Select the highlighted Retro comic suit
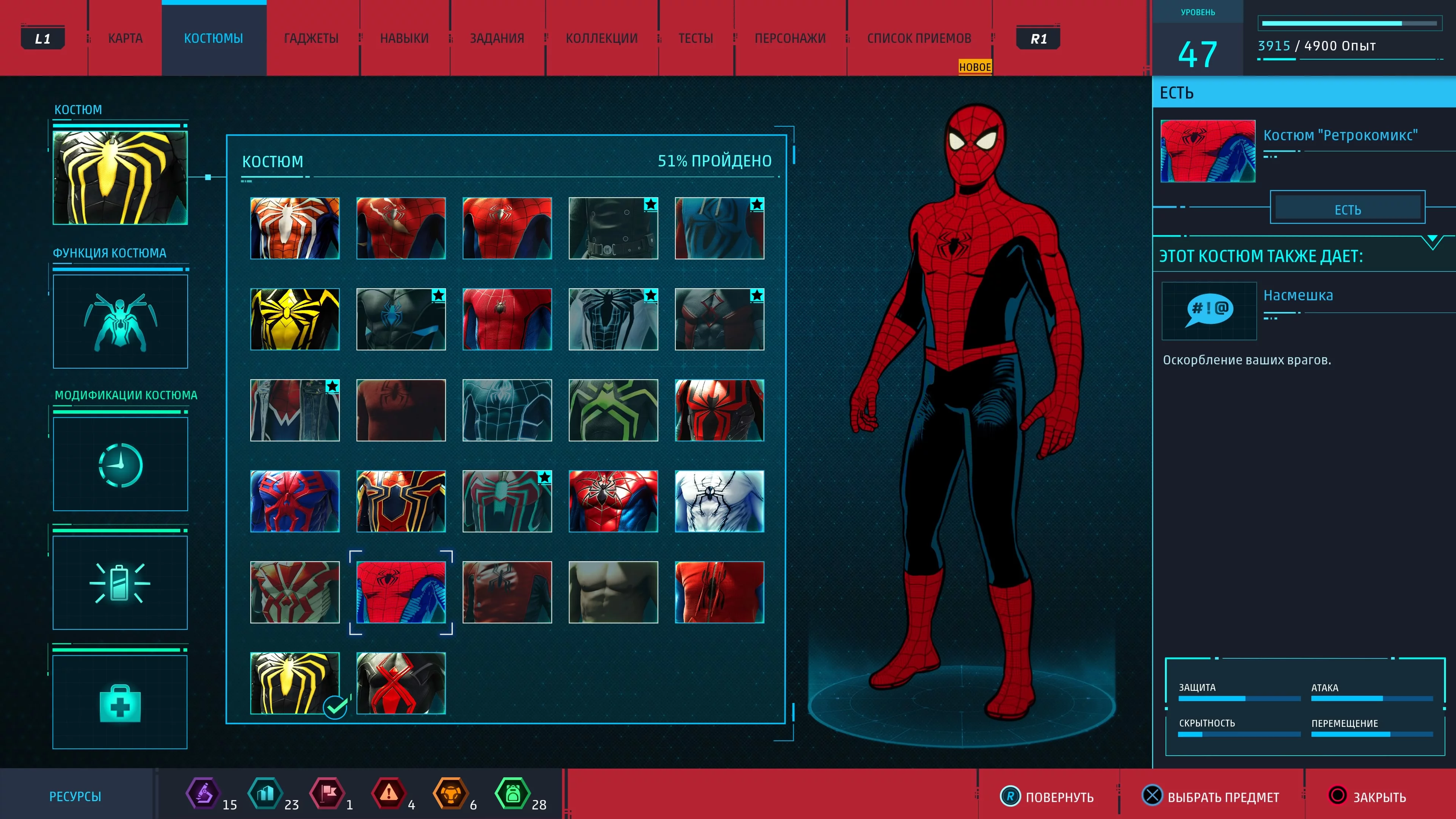The height and width of the screenshot is (819, 1456). 401,592
